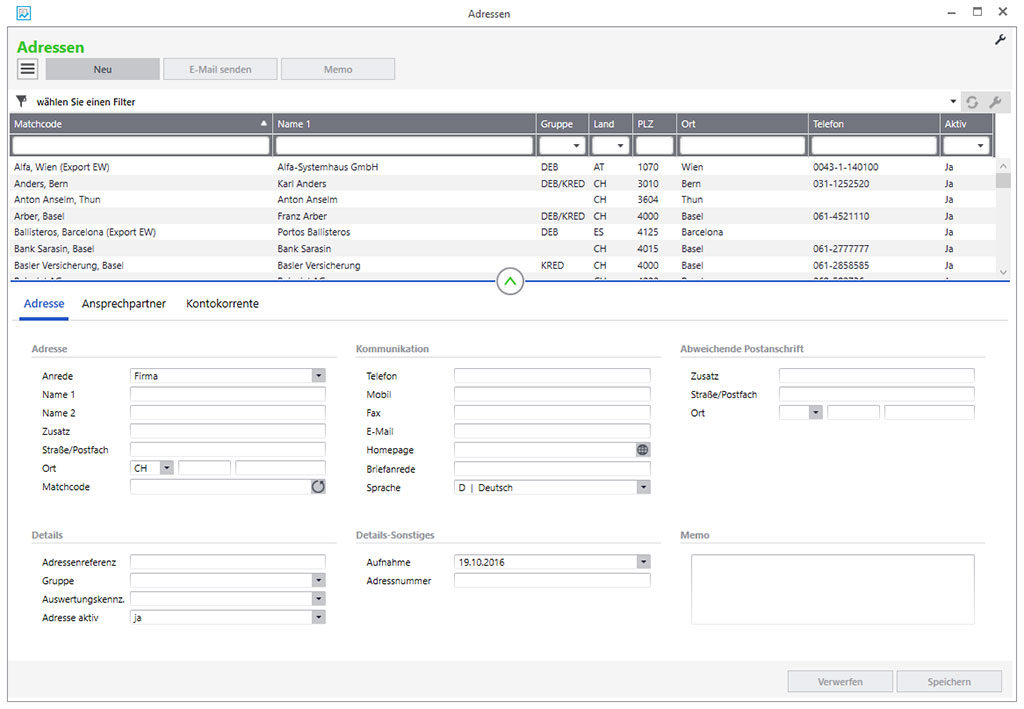
Task: Click the Ort column header
Action: [742, 123]
